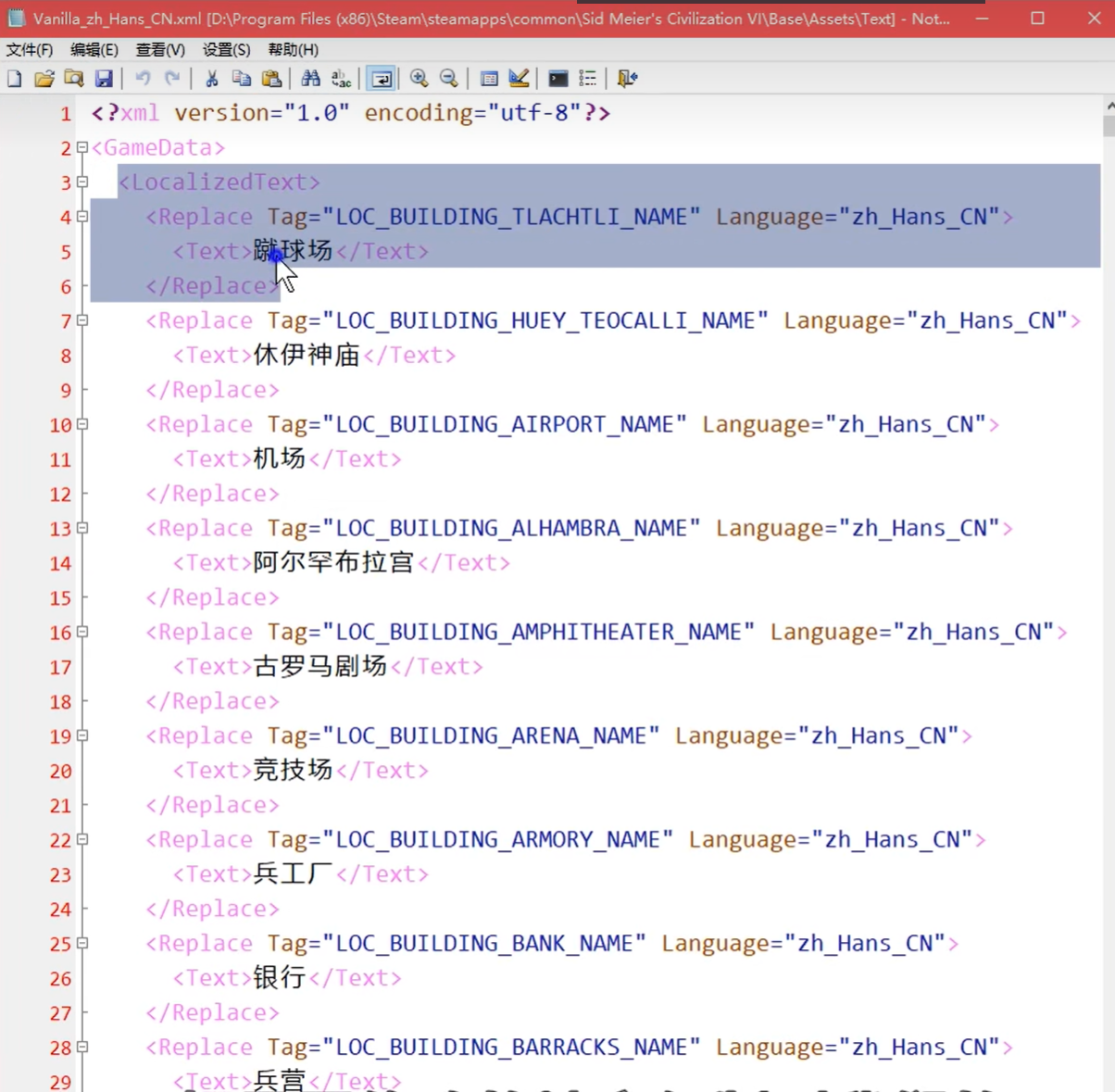This screenshot has height=1092, width=1115.
Task: Open the 帮助(H) menu
Action: click(293, 50)
